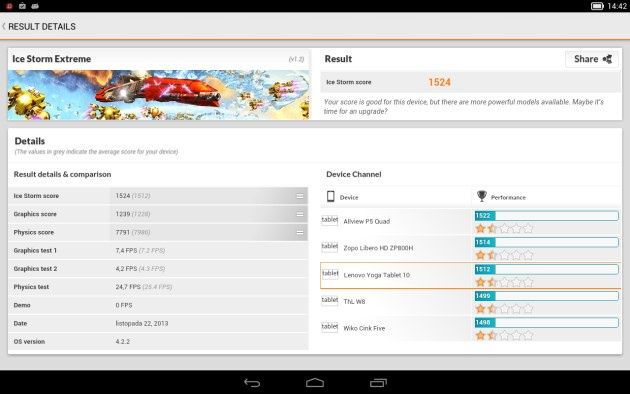
Task: Click tablet icon beside TNL W8
Action: (329, 300)
